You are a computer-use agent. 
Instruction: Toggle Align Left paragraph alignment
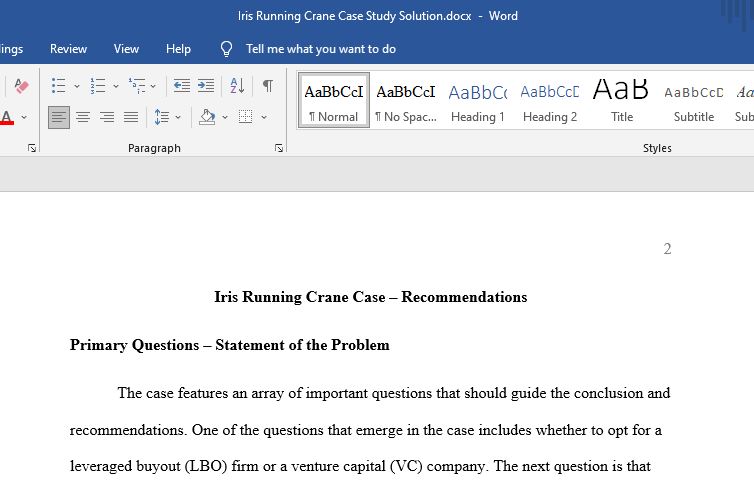[59, 117]
